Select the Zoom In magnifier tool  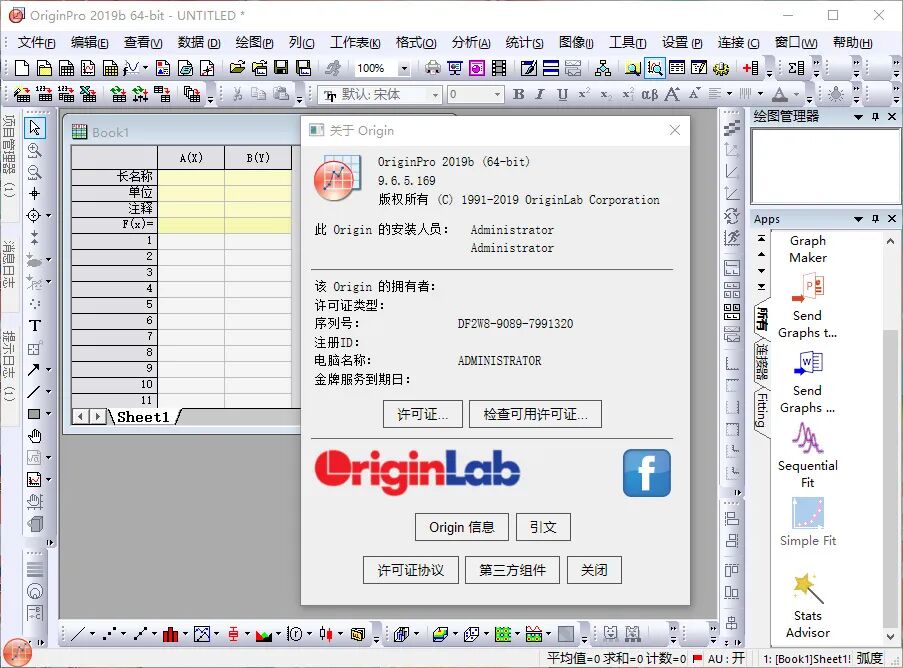[35, 150]
